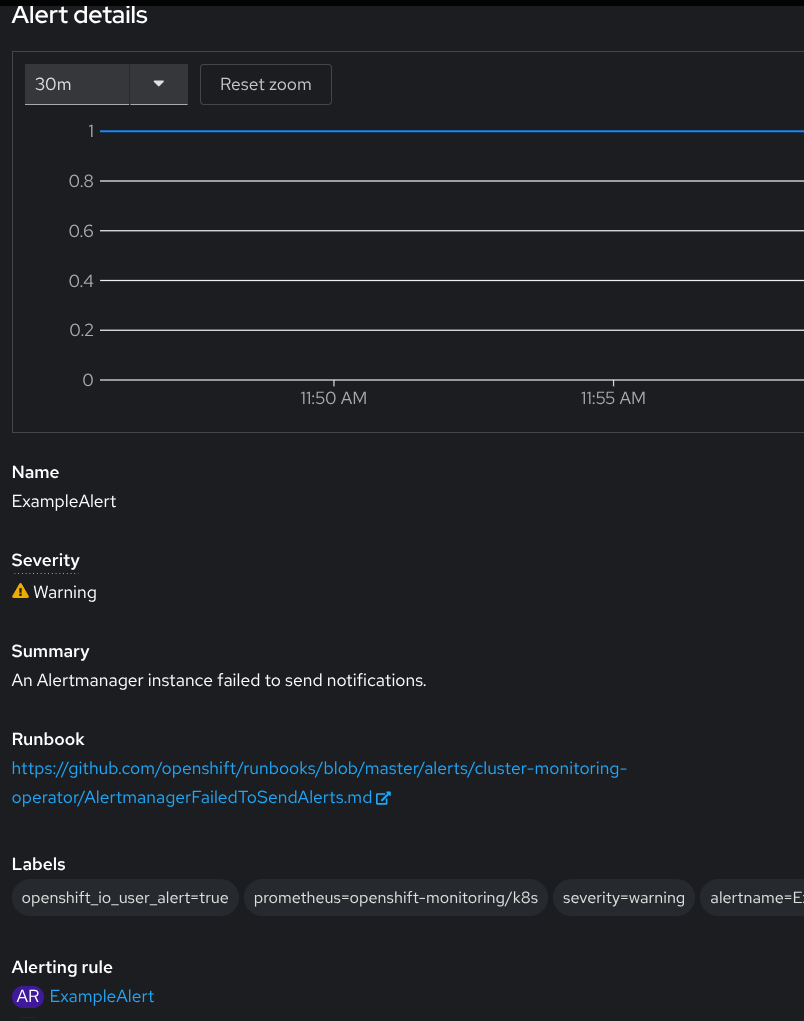Click the external link icon after the runbook URL
The height and width of the screenshot is (1021, 804).
pos(383,799)
